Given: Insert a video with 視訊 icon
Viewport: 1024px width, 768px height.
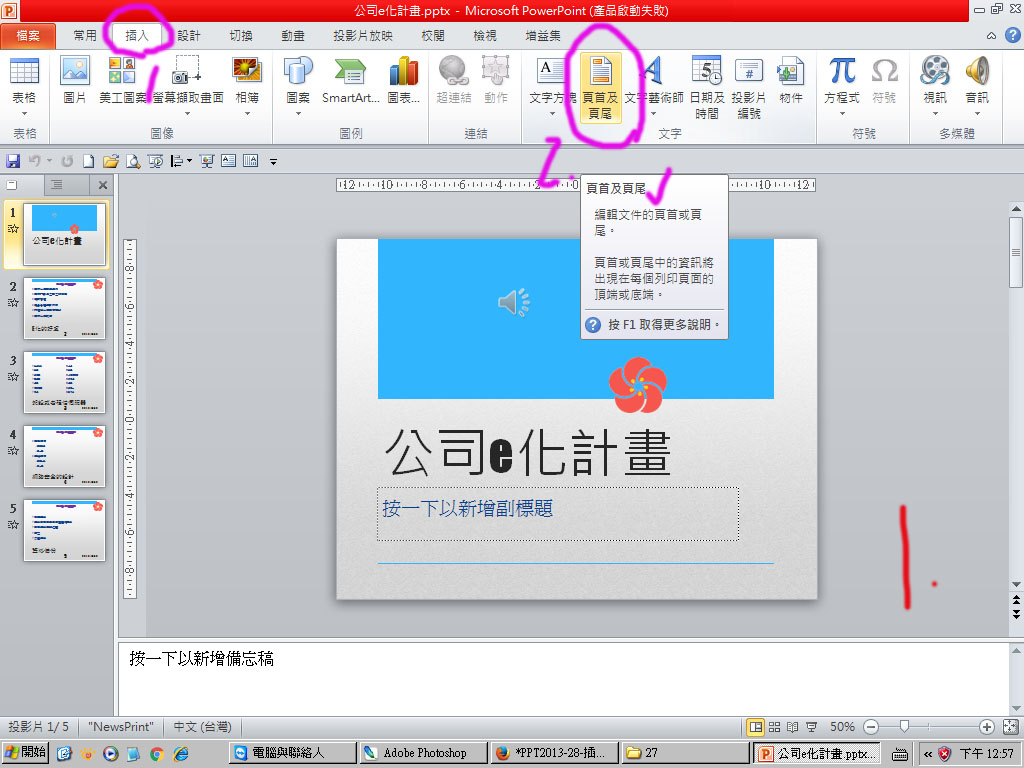Looking at the screenshot, I should tap(935, 71).
